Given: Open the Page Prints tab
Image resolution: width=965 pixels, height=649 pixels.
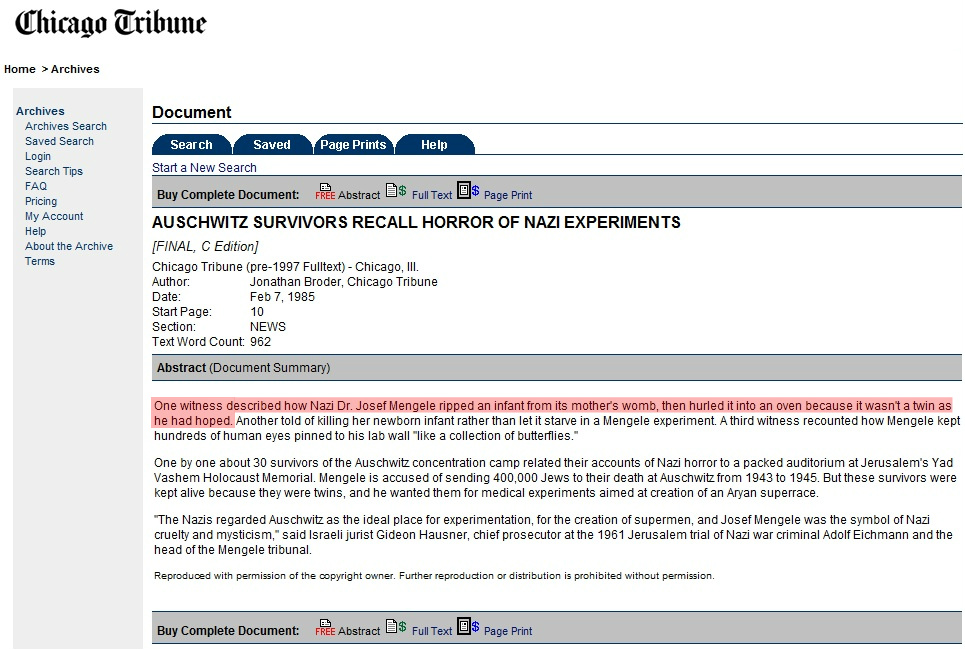Looking at the screenshot, I should click(353, 145).
